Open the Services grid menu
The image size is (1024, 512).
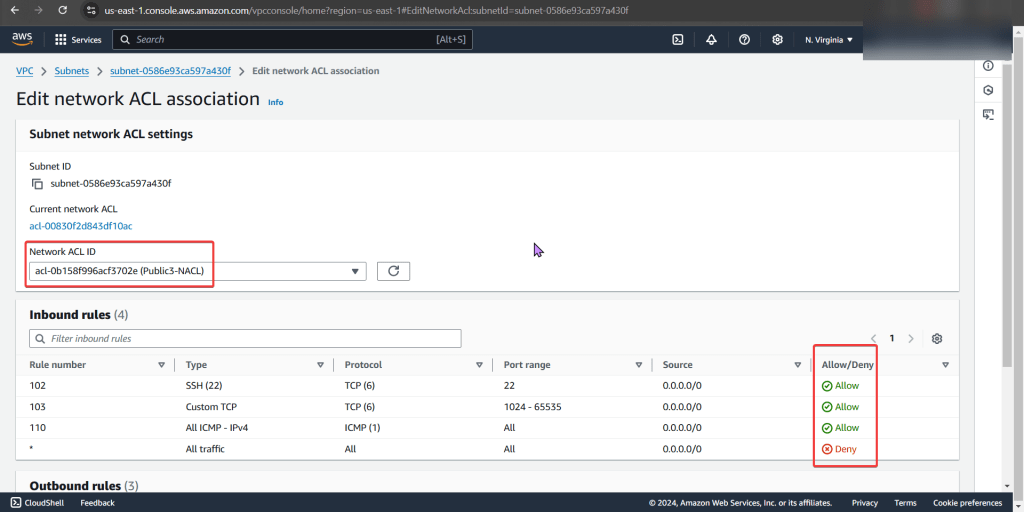click(x=78, y=40)
